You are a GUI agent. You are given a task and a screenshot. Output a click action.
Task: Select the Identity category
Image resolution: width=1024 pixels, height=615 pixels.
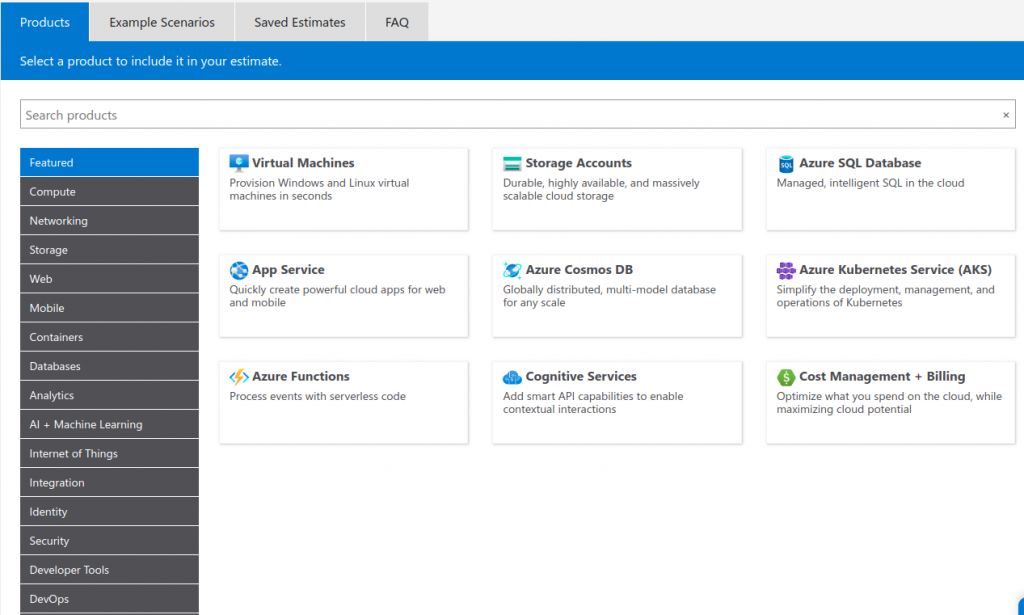tap(109, 512)
